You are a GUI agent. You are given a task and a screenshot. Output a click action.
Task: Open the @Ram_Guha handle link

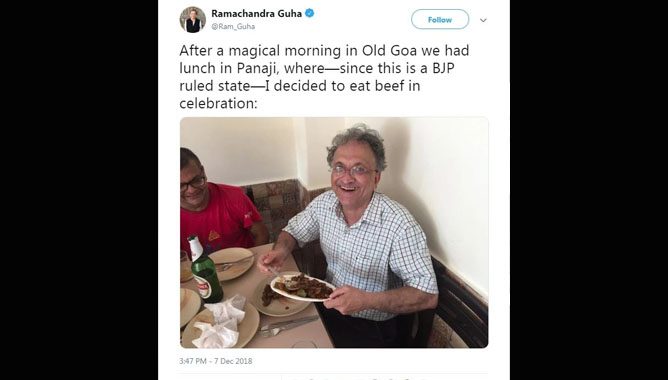click(233, 26)
